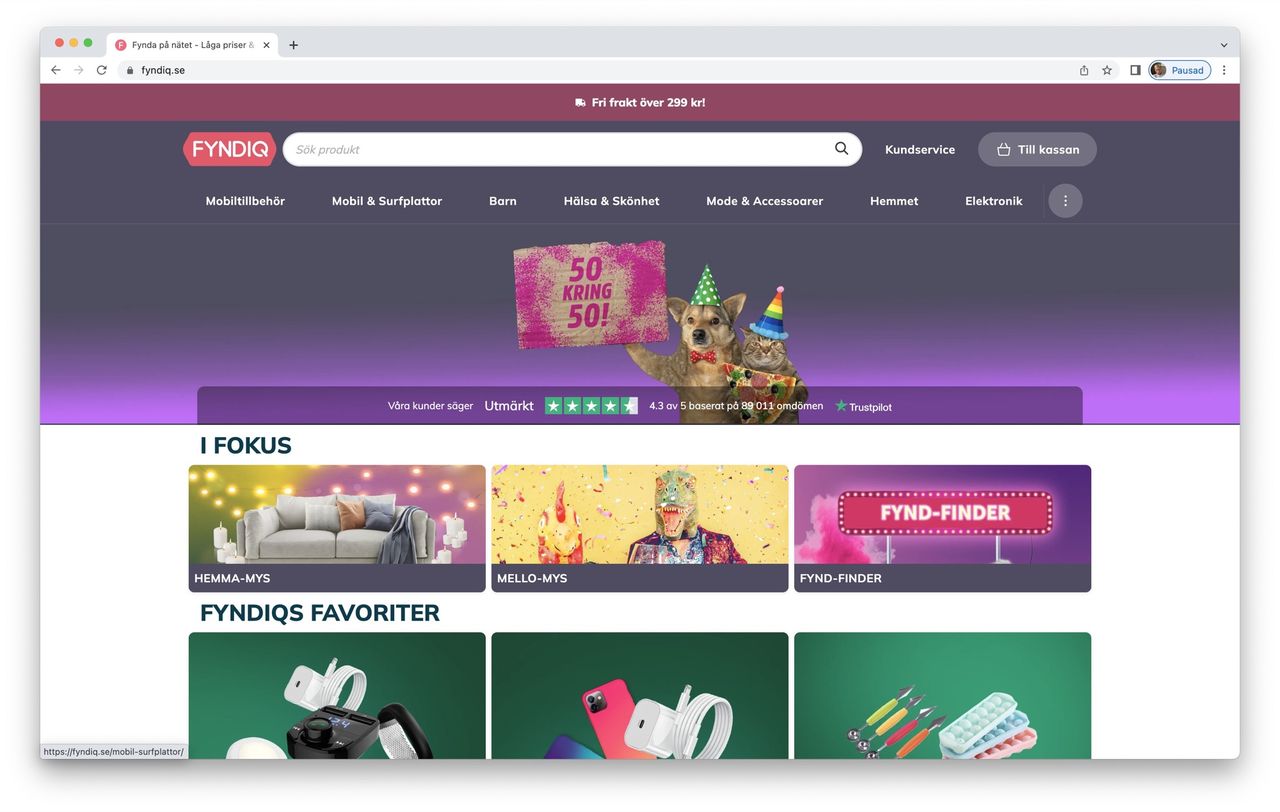
Task: Select the Elektronik menu item
Action: pos(994,201)
